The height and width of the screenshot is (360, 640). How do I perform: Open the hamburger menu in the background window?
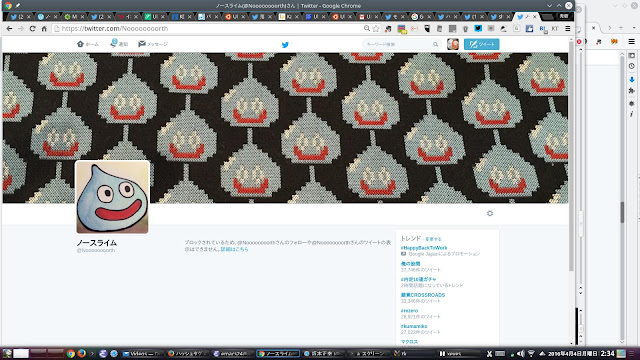point(631,41)
